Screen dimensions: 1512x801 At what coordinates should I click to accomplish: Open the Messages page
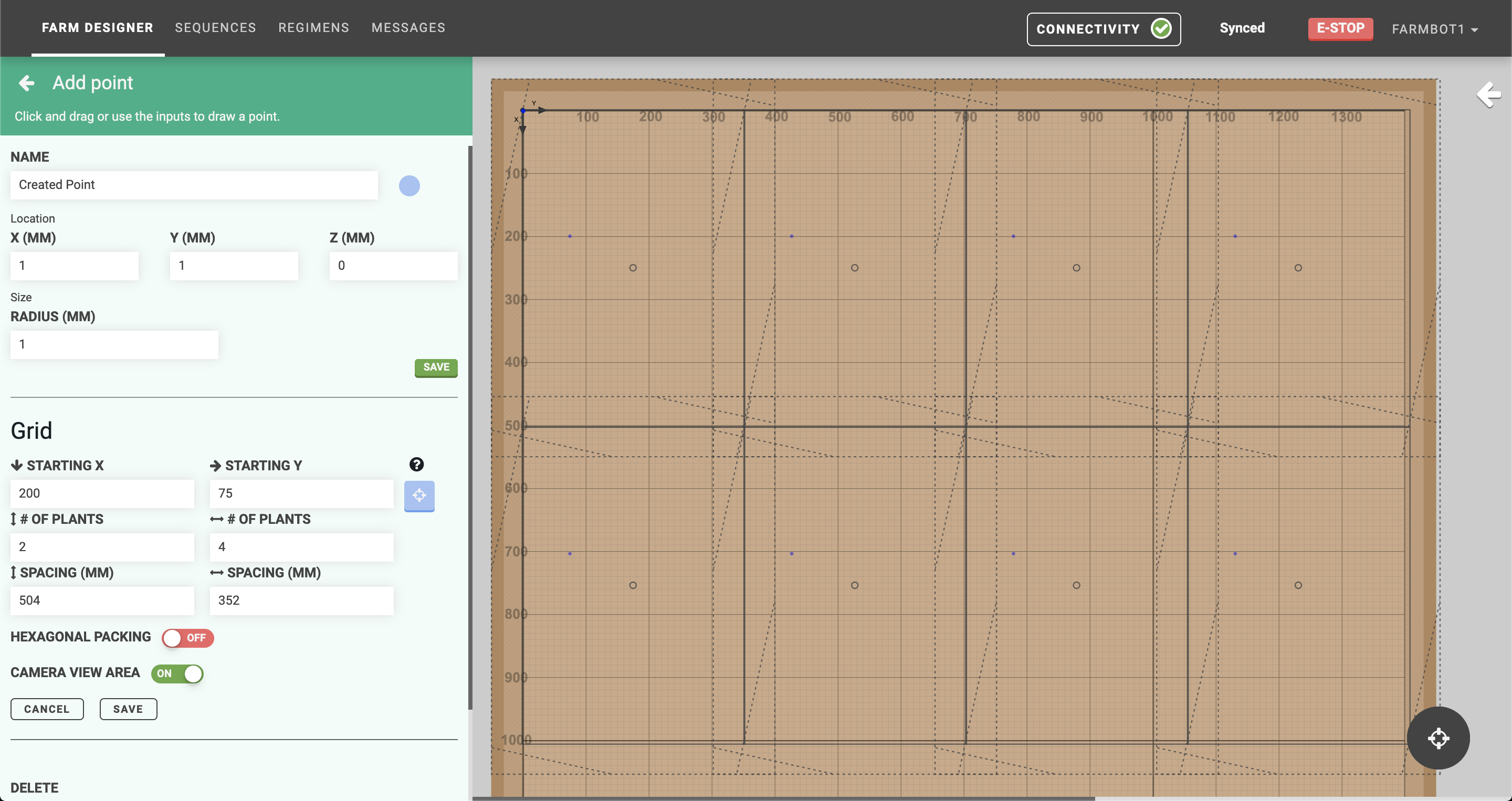coord(408,28)
